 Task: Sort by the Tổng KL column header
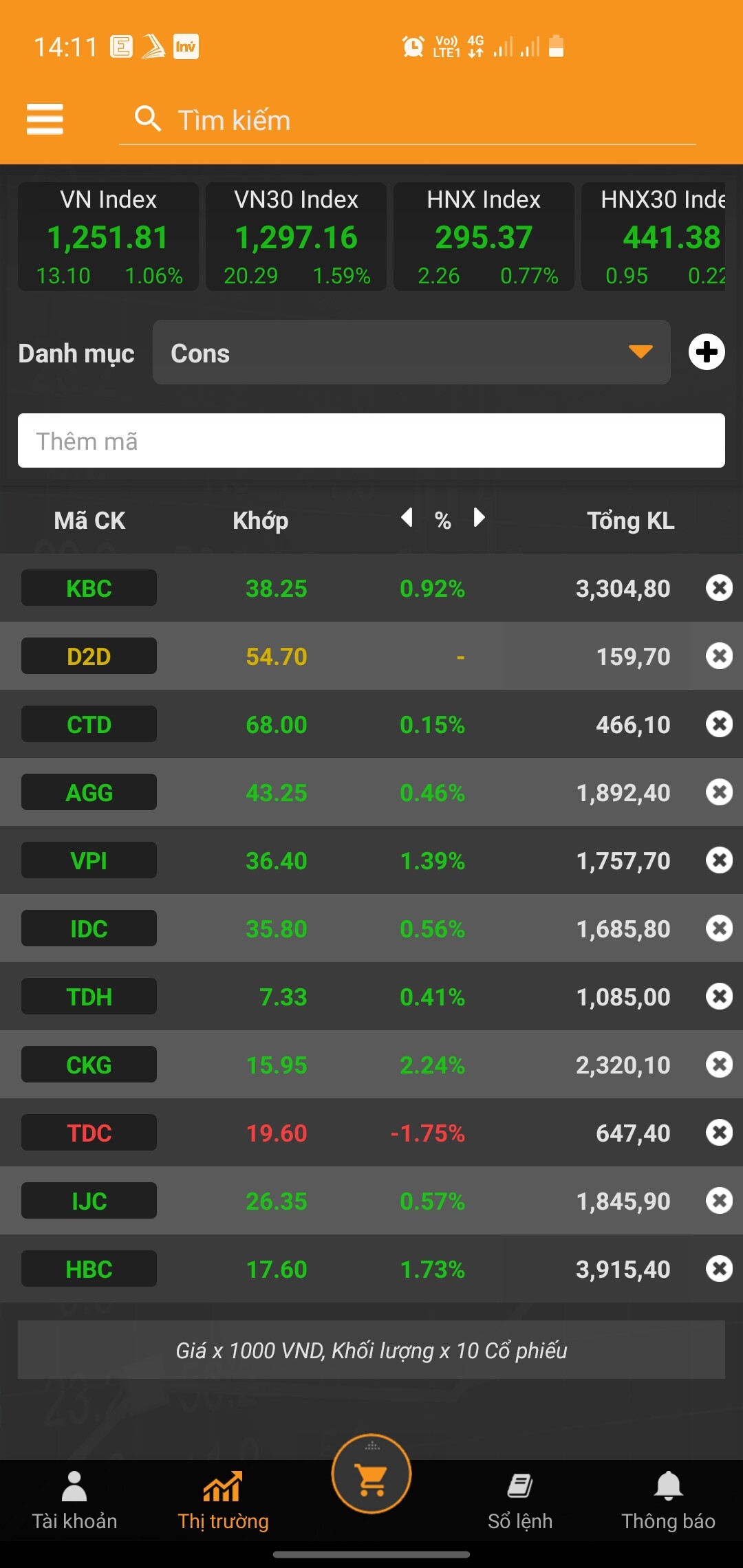point(630,521)
